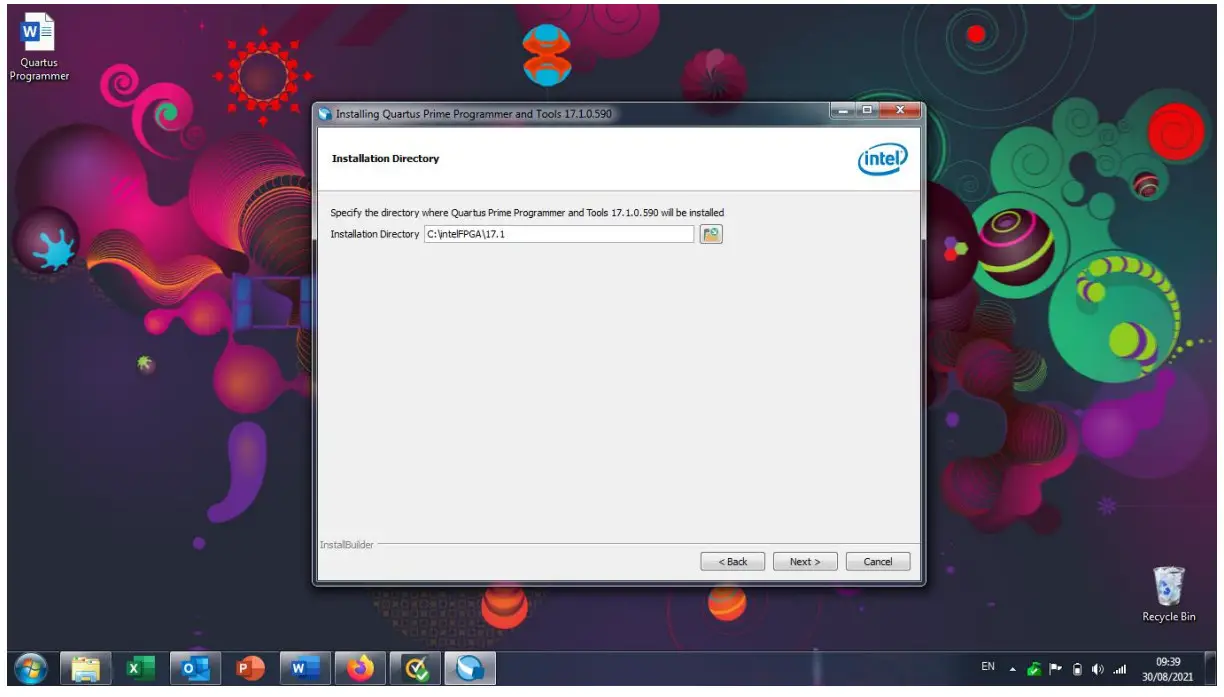Click the InstallBuilder label
Screen dimensions: 1224x697
pos(346,545)
